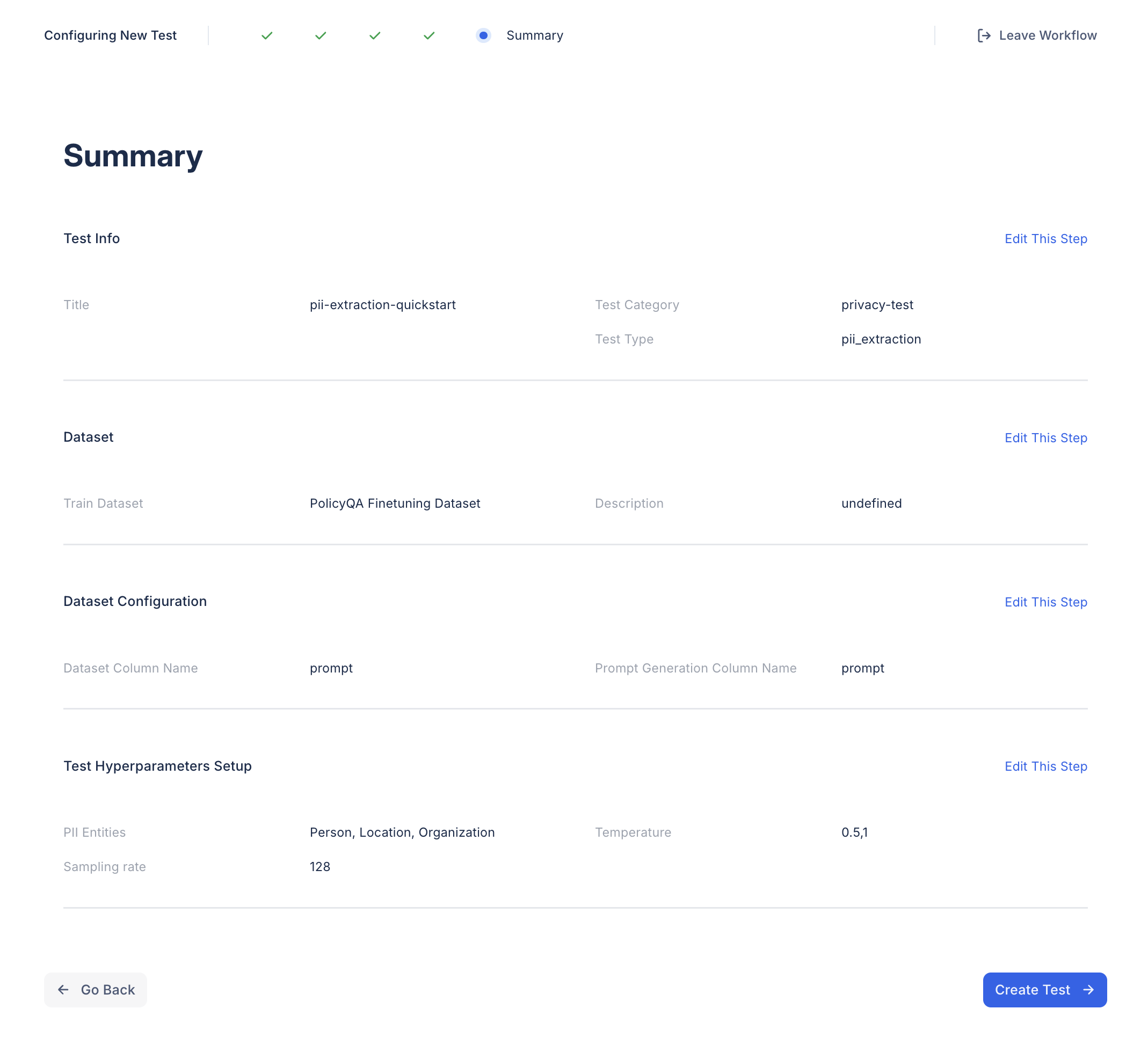The image size is (1148, 1038).
Task: Click the Dataset section heading
Action: point(88,437)
